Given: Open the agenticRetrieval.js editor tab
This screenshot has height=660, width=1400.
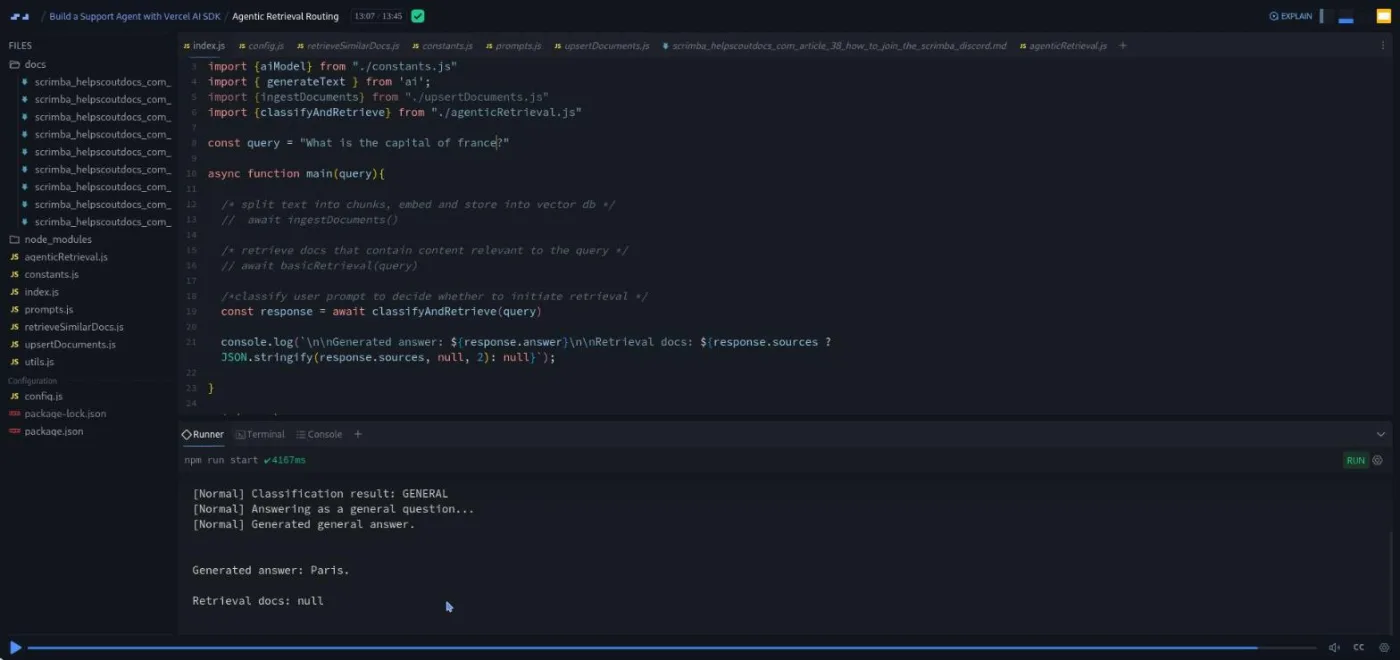Looking at the screenshot, I should (1062, 46).
